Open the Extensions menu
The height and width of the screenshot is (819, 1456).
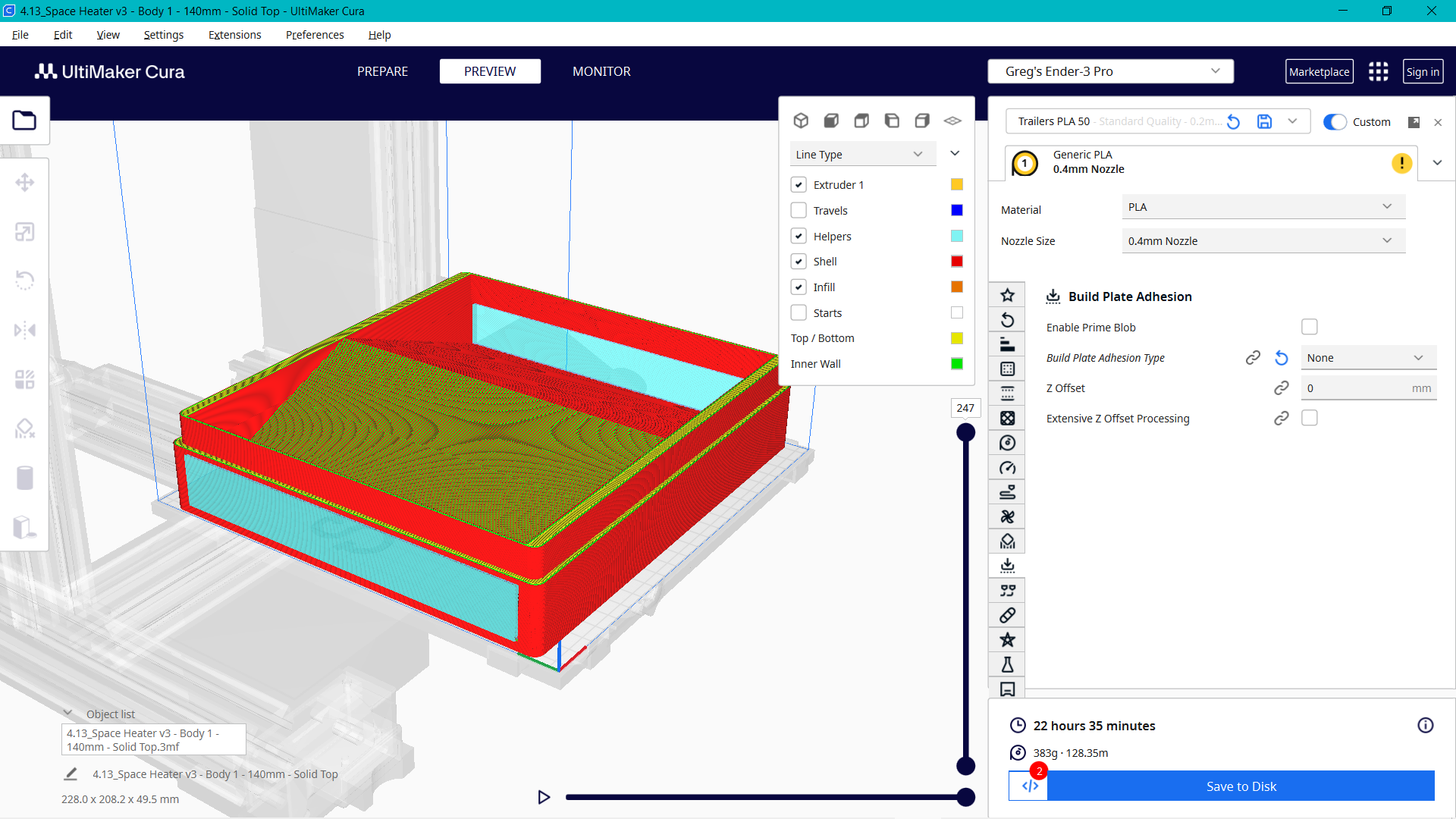coord(234,35)
